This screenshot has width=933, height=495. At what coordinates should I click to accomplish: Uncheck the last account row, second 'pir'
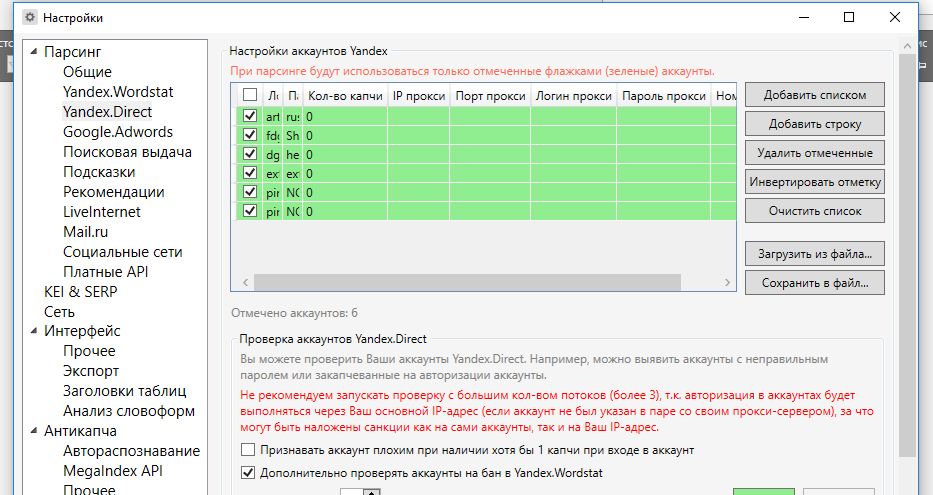[250, 211]
